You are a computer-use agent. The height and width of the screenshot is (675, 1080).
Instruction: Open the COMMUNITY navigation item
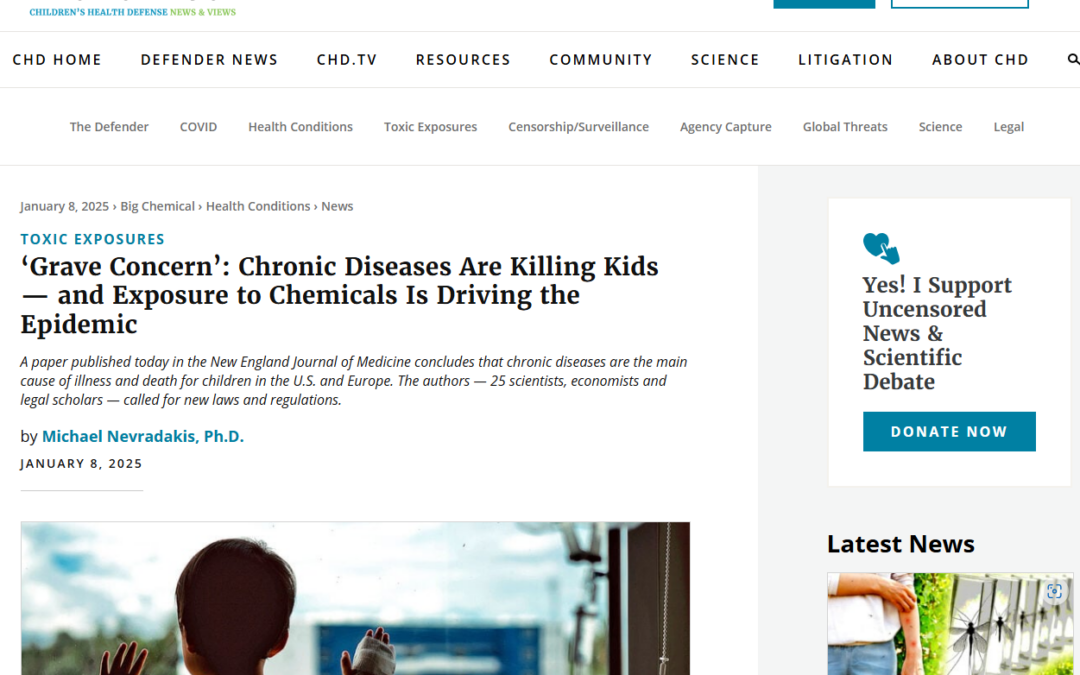click(600, 59)
